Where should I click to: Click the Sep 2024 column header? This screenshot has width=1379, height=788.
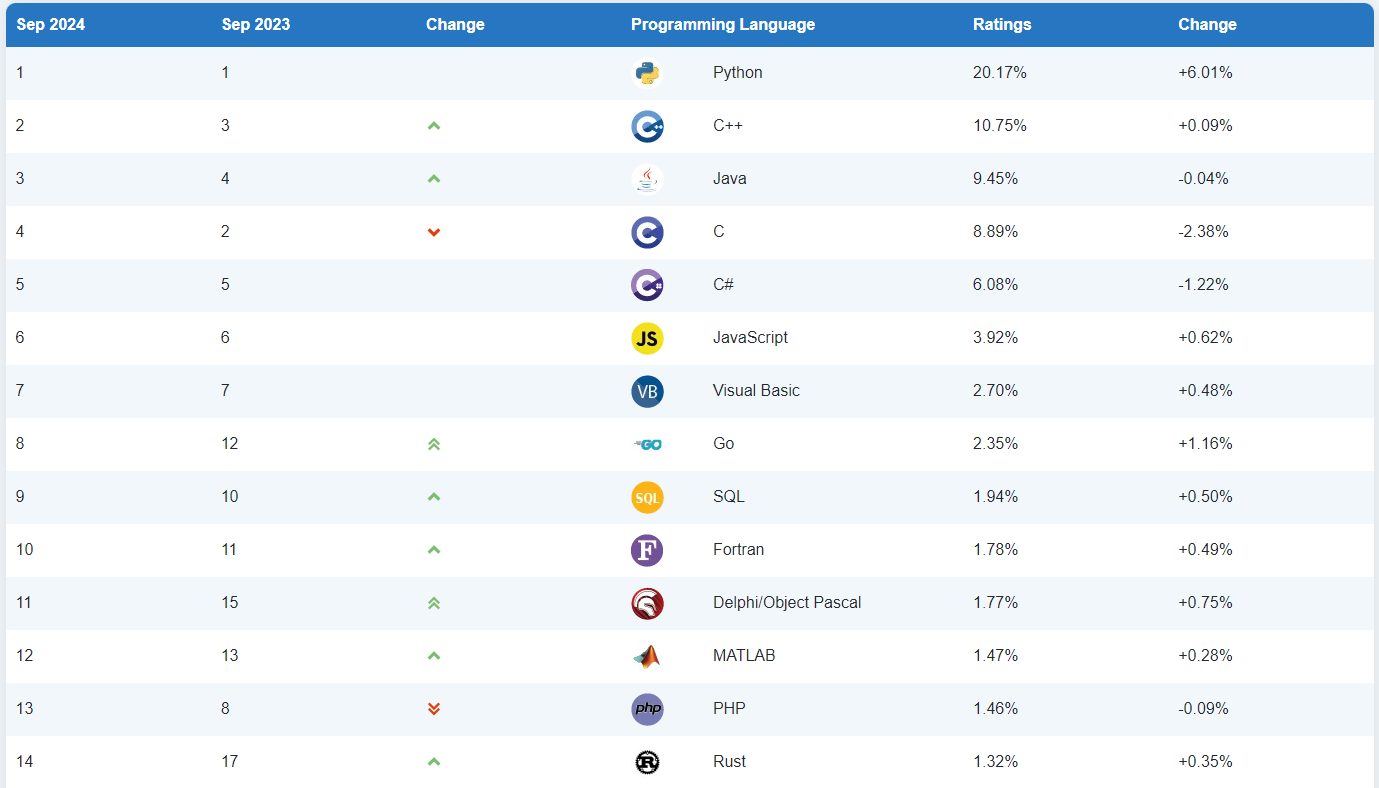coord(50,24)
